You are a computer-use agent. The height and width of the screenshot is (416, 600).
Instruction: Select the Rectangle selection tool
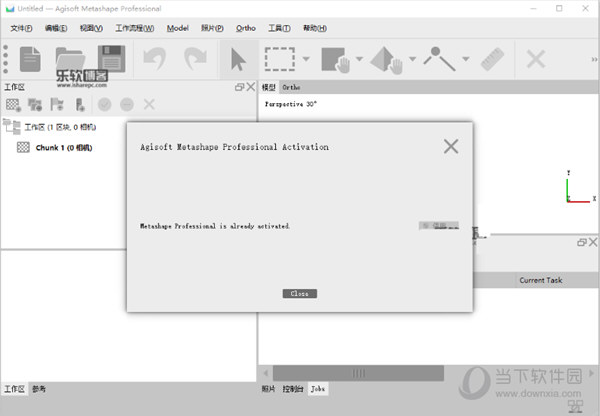[x=280, y=59]
